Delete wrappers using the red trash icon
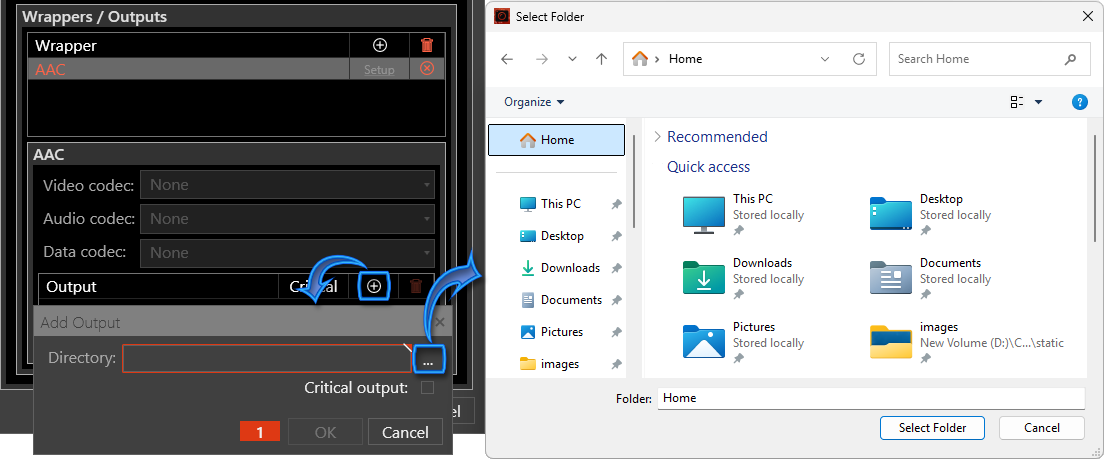Screen dimensions: 1104x459 tap(427, 46)
